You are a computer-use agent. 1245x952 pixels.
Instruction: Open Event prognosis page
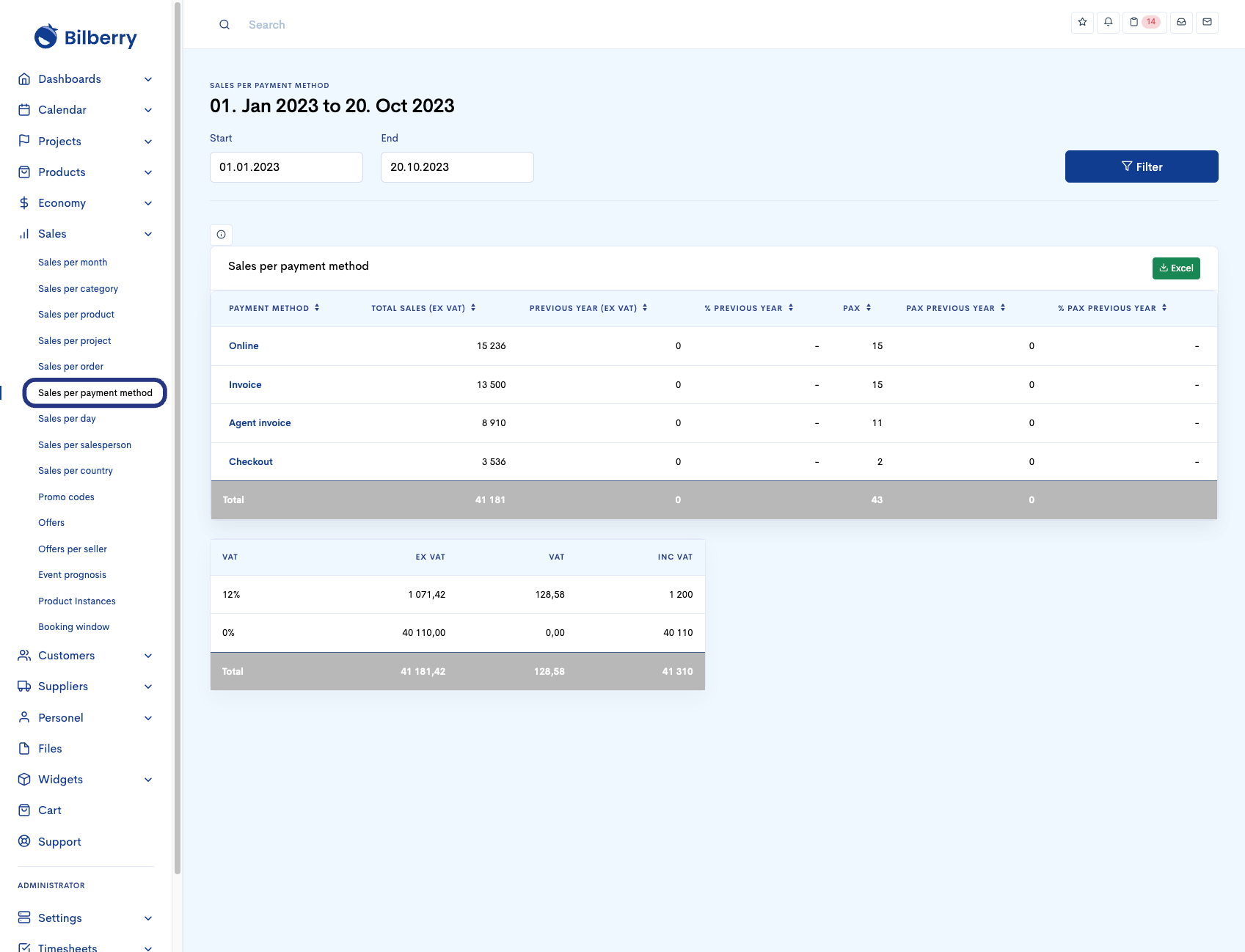(x=72, y=575)
